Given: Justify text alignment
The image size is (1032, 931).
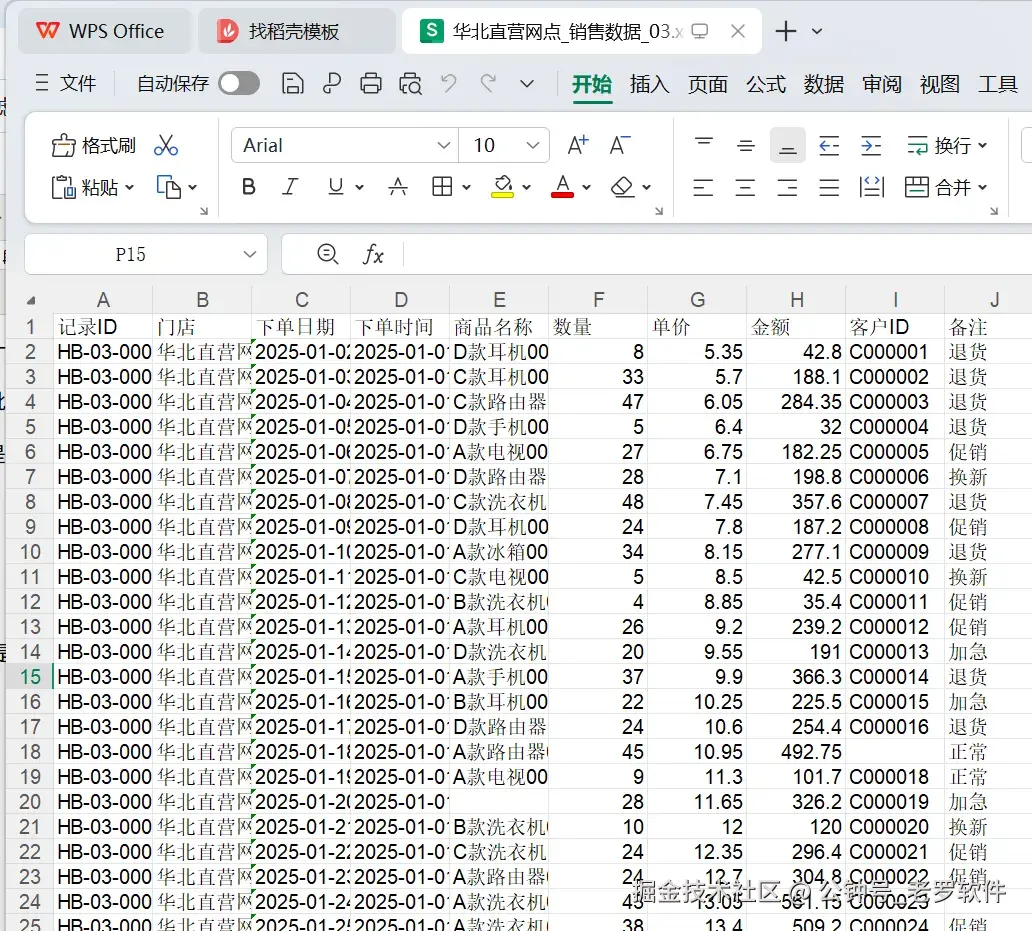Looking at the screenshot, I should (x=829, y=188).
